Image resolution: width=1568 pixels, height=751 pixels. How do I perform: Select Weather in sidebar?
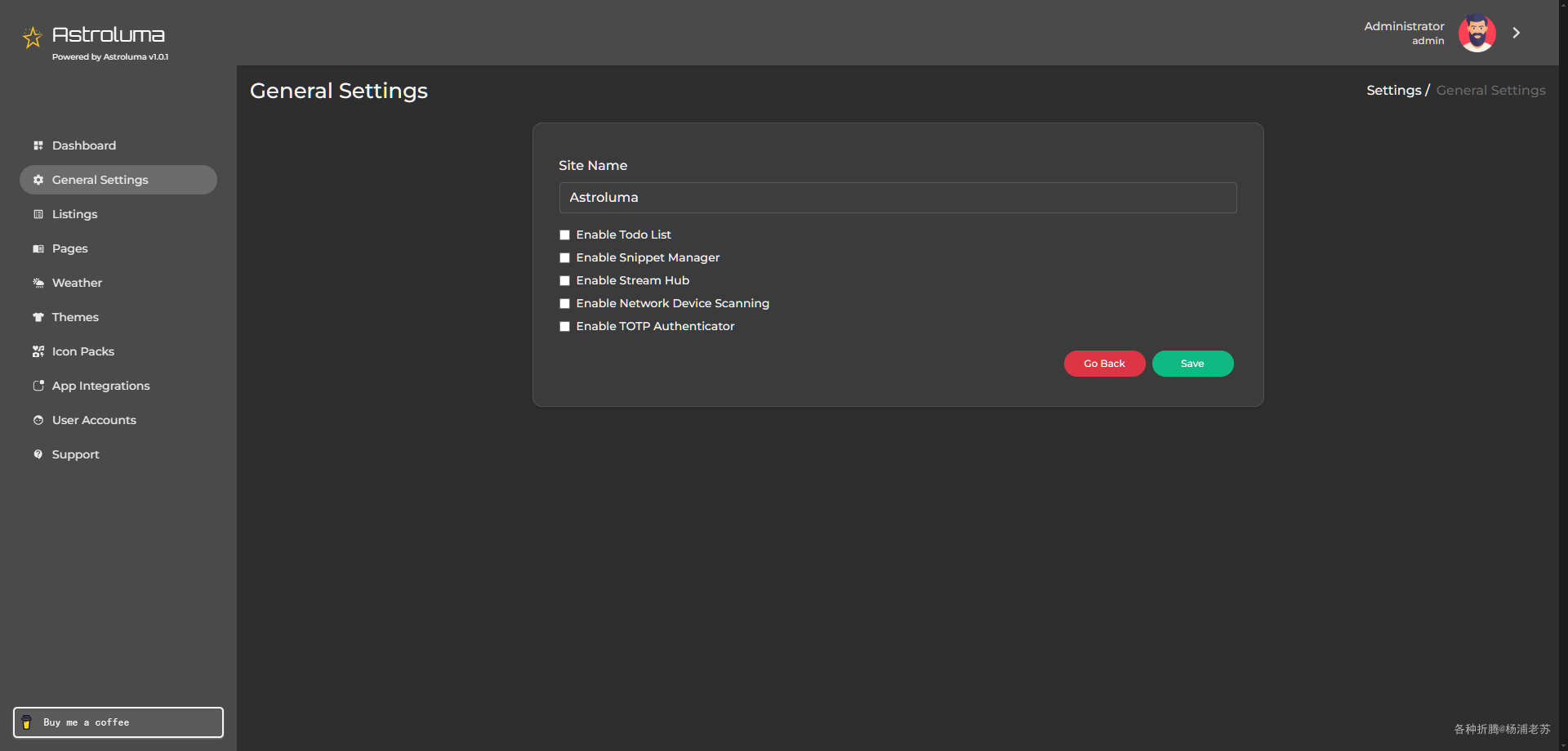118,283
